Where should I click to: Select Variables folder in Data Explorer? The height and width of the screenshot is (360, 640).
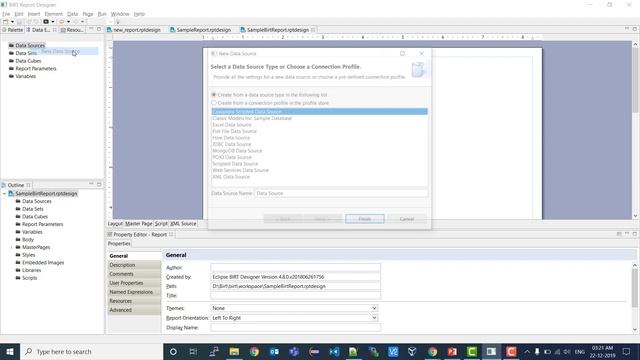tap(22, 76)
